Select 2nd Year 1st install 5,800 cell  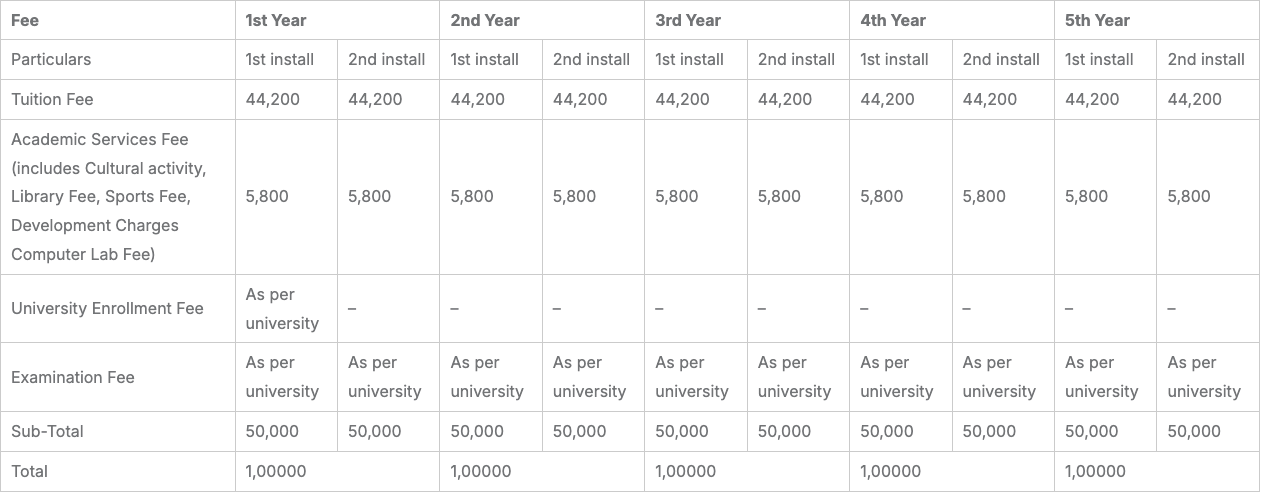point(472,197)
